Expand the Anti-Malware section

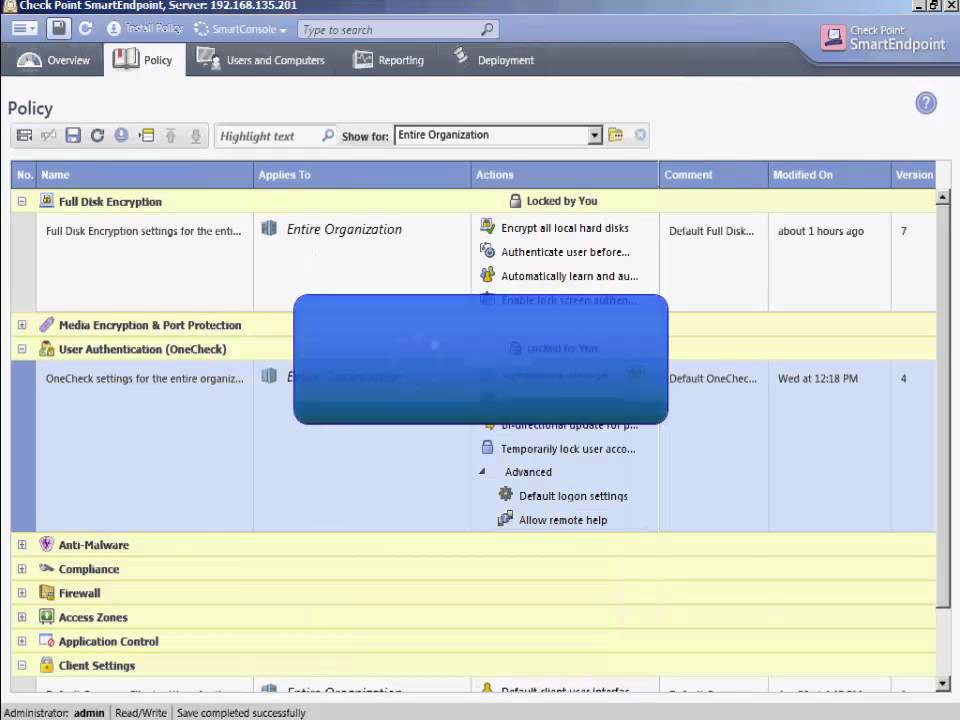[x=22, y=545]
